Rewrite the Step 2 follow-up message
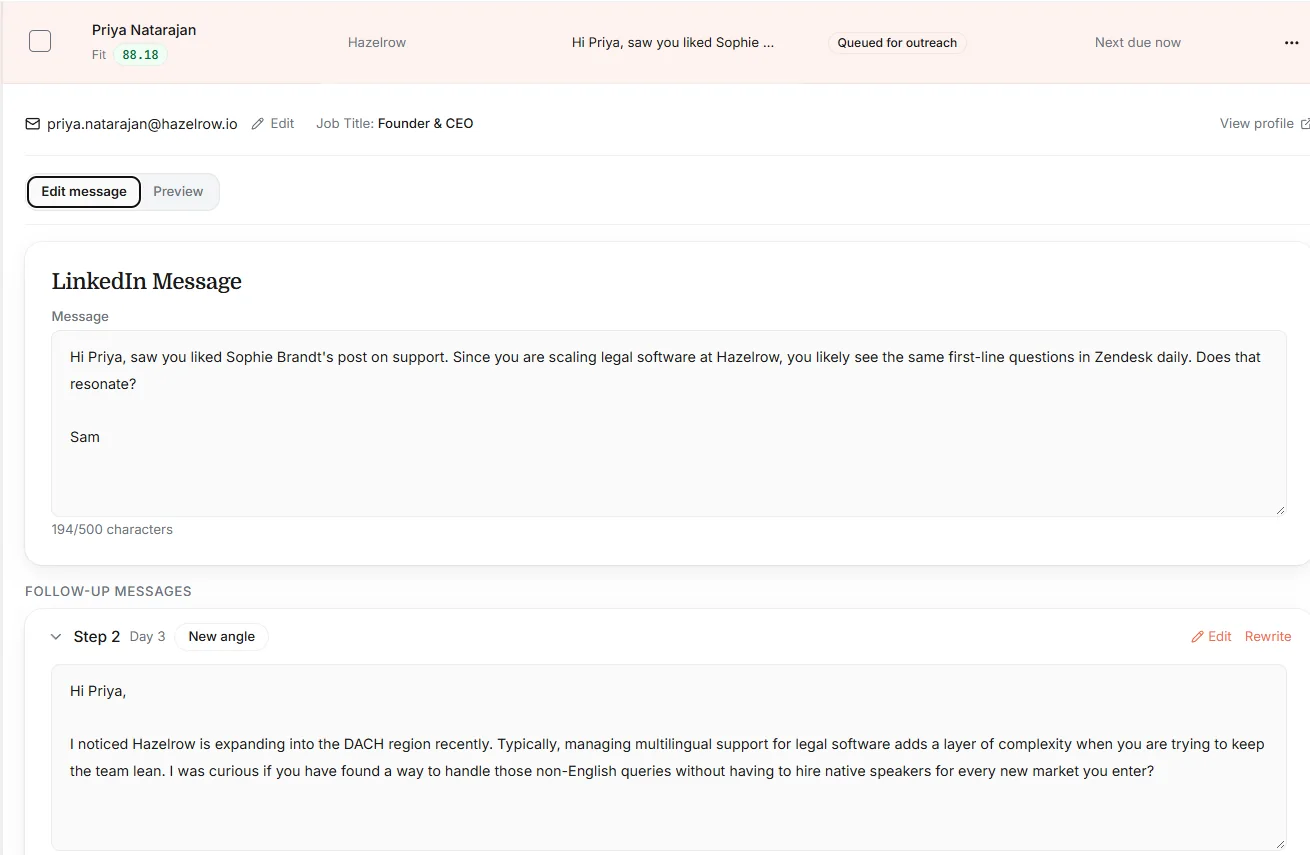 click(x=1268, y=637)
